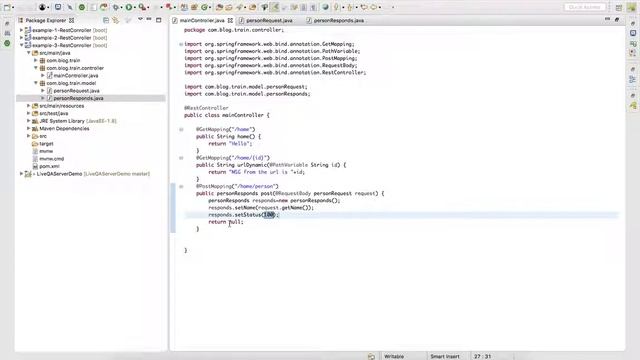
Task: Select the Package Explorer view tab
Action: coord(45,20)
